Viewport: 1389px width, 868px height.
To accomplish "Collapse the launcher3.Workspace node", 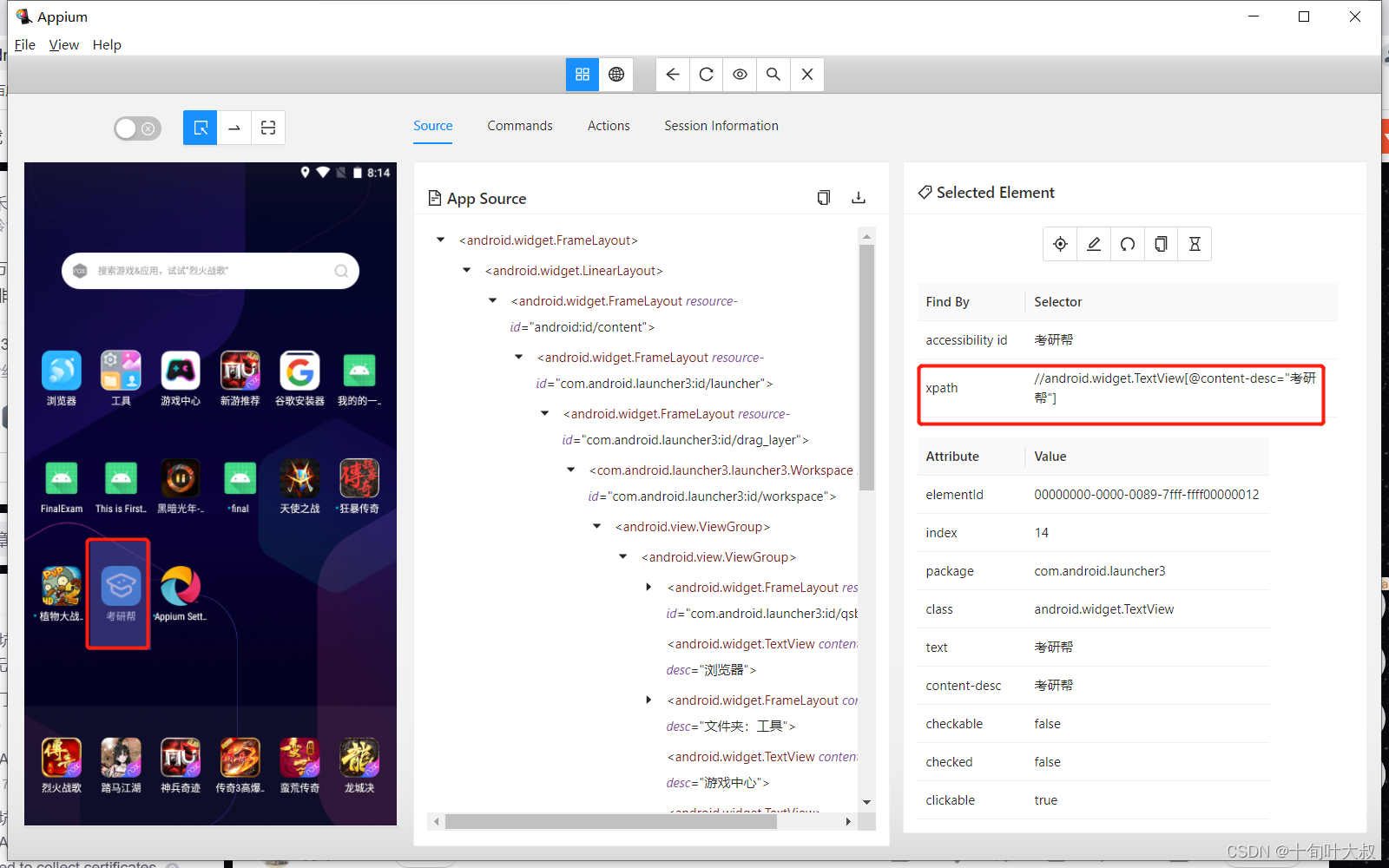I will click(570, 470).
